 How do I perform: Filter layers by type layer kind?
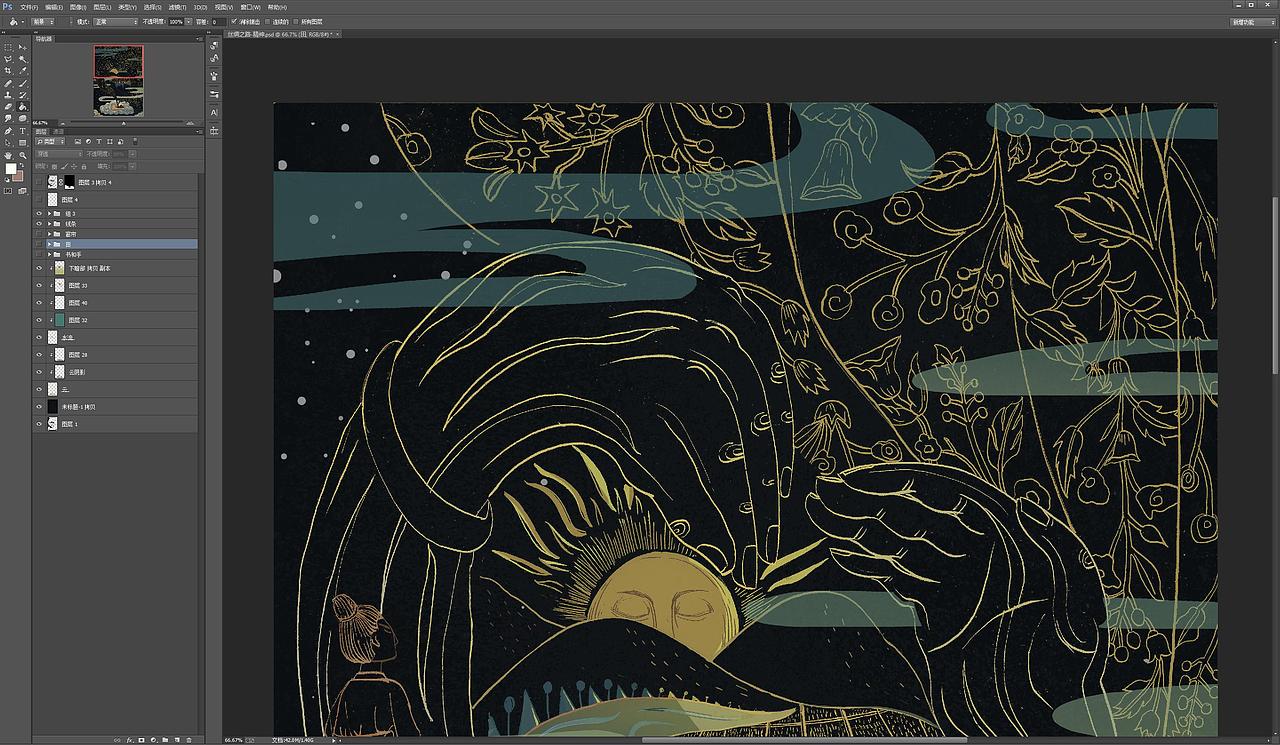point(99,141)
